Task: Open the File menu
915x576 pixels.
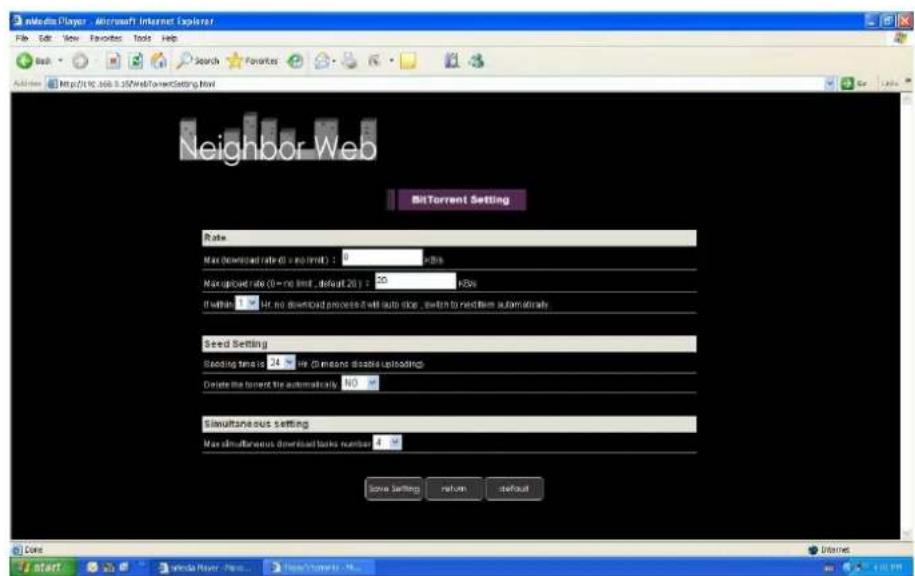Action: click(x=22, y=38)
